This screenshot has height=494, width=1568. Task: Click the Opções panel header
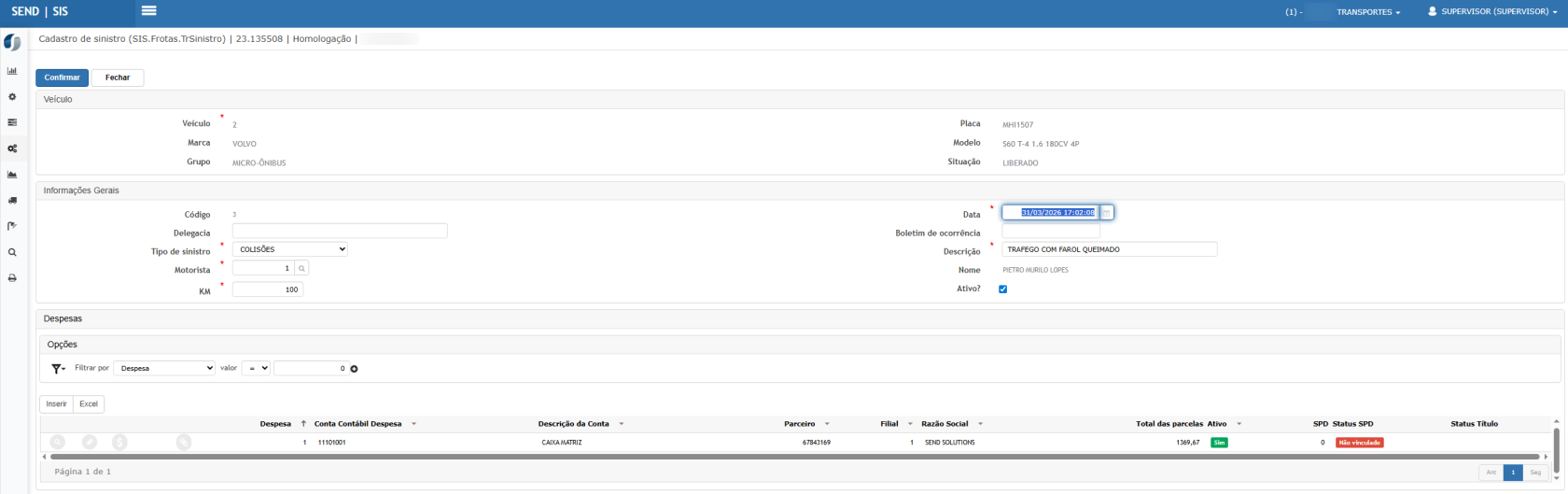[800, 345]
